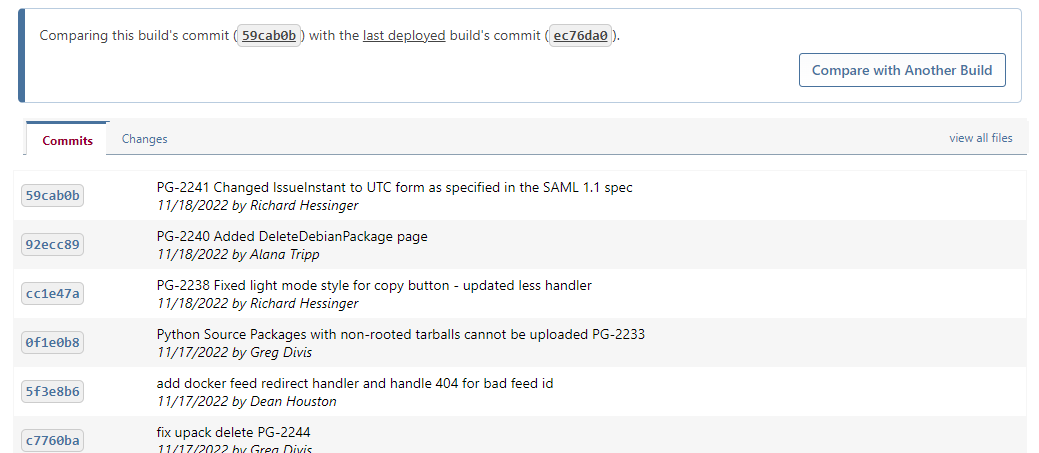Viewport: 1039px width, 453px height.
Task: Click the author line by Alana Tripp
Action: click(238, 254)
